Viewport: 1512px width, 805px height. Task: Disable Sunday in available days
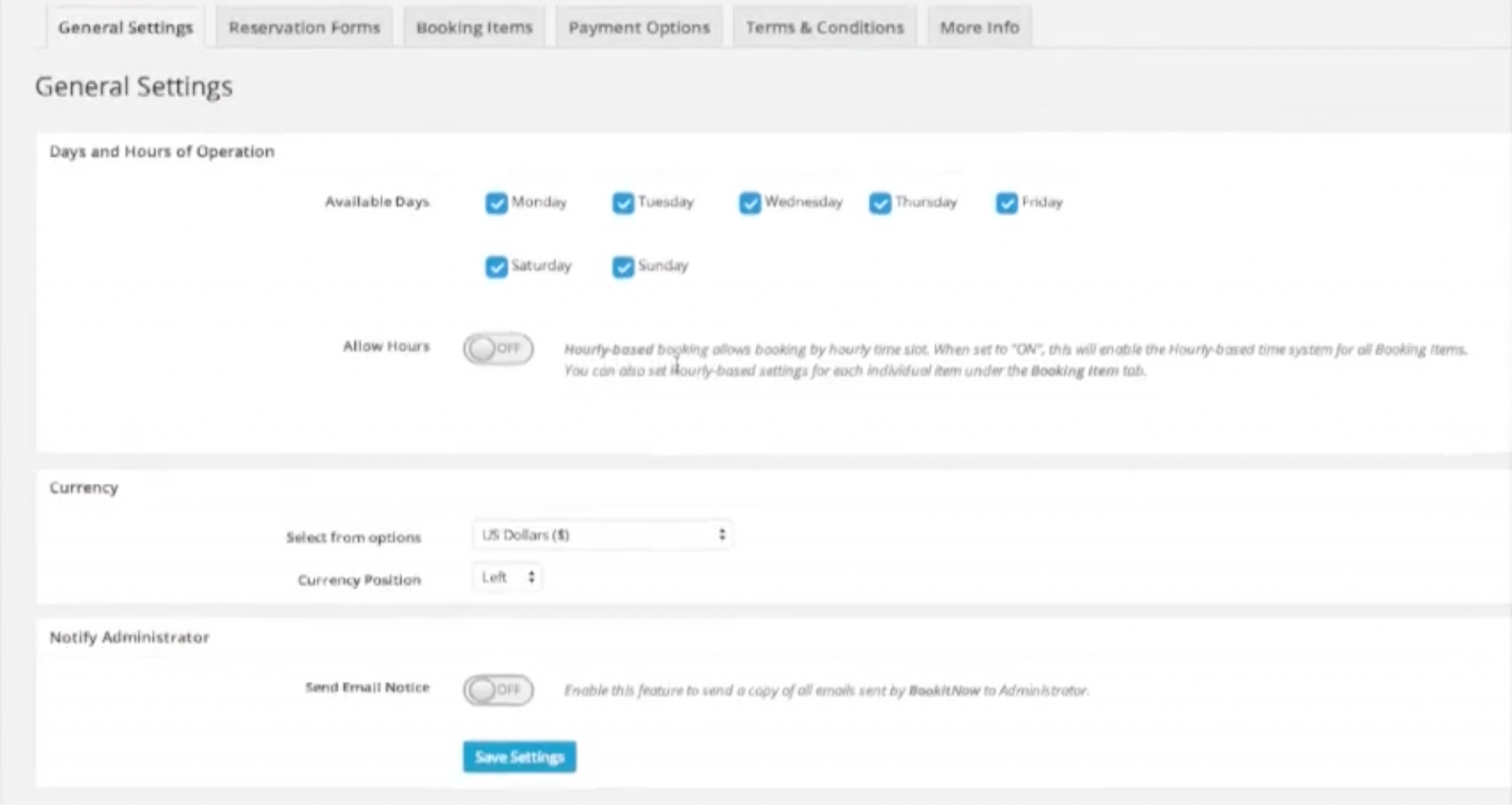[x=623, y=266]
